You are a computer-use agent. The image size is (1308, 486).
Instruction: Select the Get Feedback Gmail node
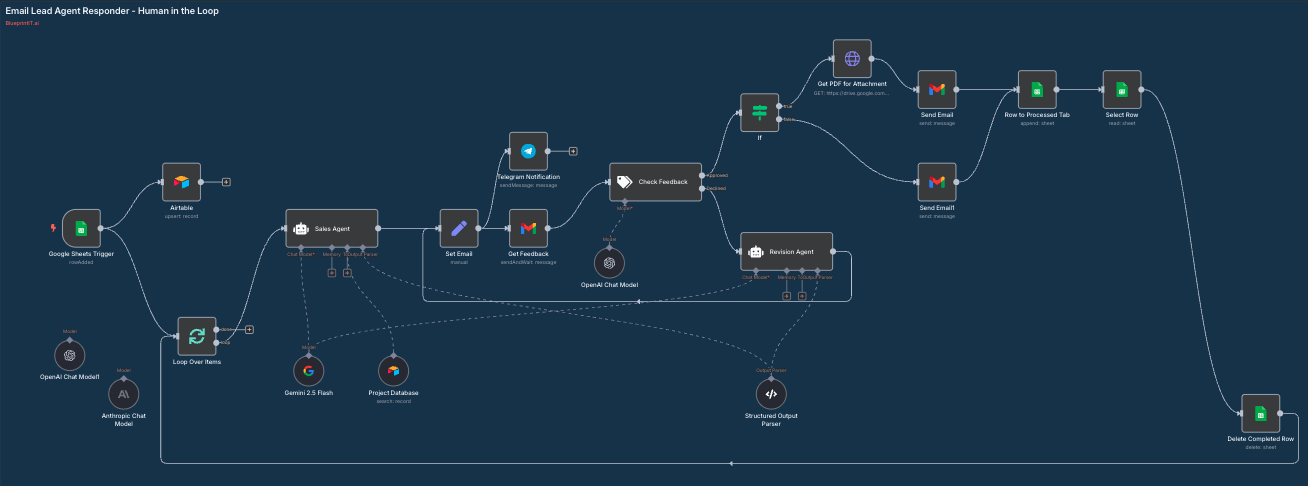click(x=529, y=228)
